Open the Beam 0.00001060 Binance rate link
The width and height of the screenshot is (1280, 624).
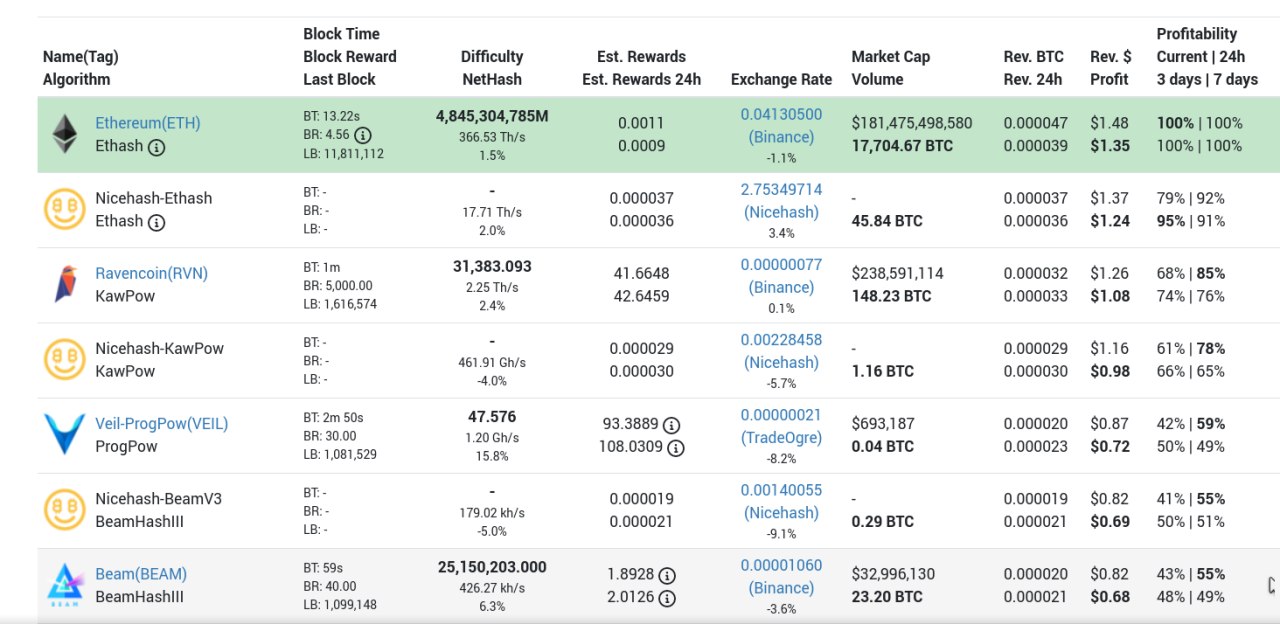pos(781,576)
